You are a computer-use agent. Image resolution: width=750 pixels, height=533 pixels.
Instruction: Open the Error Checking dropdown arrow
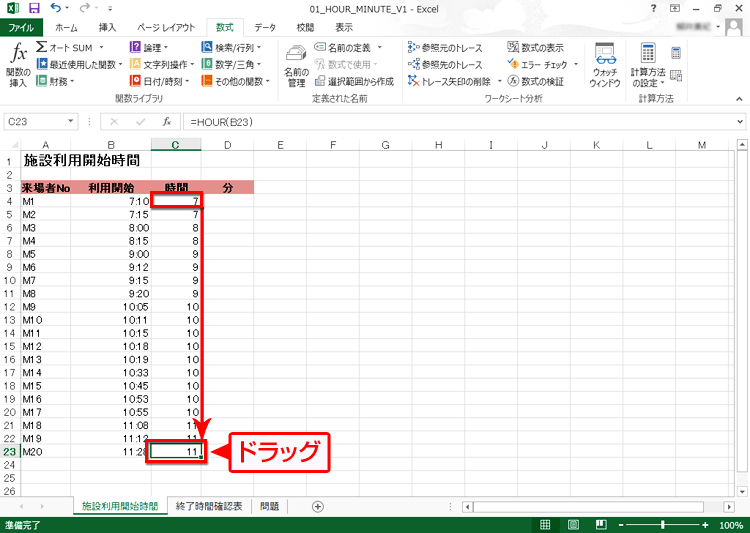(x=576, y=64)
